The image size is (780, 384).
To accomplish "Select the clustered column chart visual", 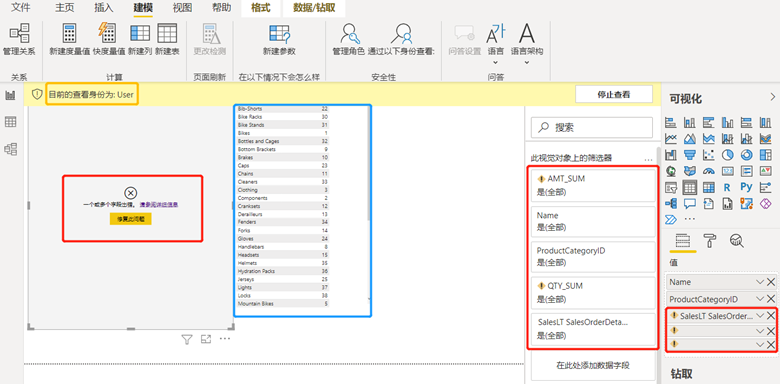I will [727, 122].
